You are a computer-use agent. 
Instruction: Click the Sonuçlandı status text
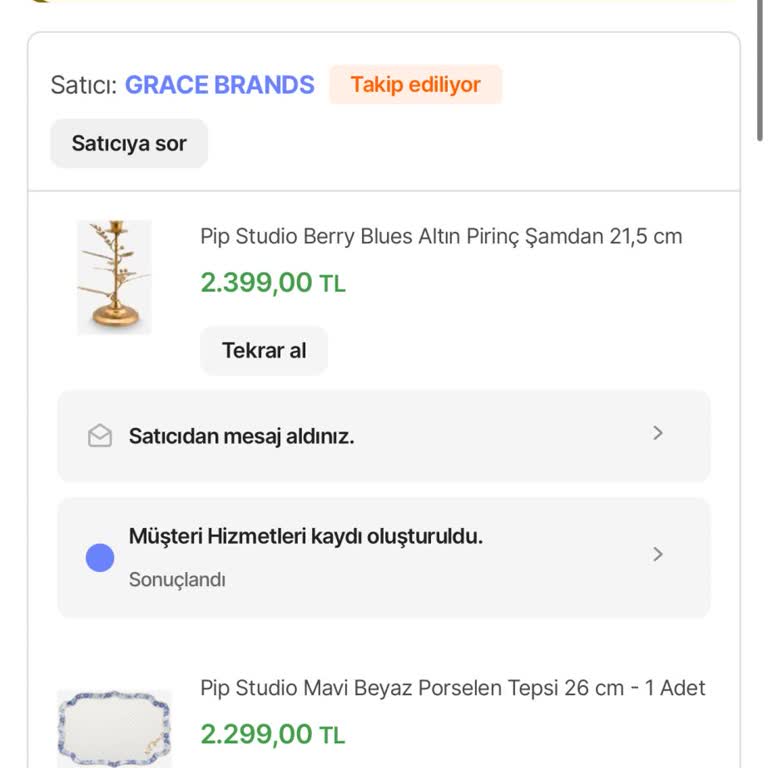[x=177, y=580]
